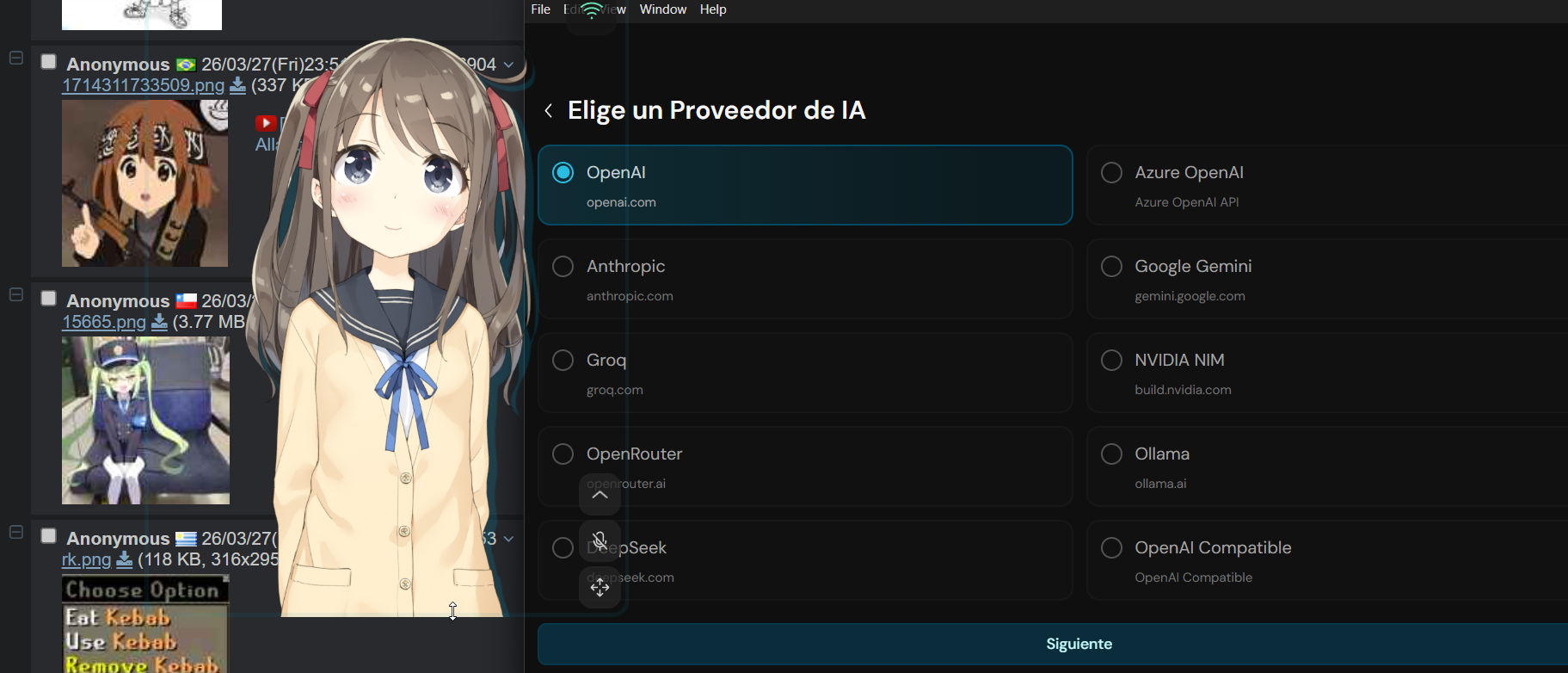
Task: Select the Google Gemini radio button
Action: [1112, 267]
